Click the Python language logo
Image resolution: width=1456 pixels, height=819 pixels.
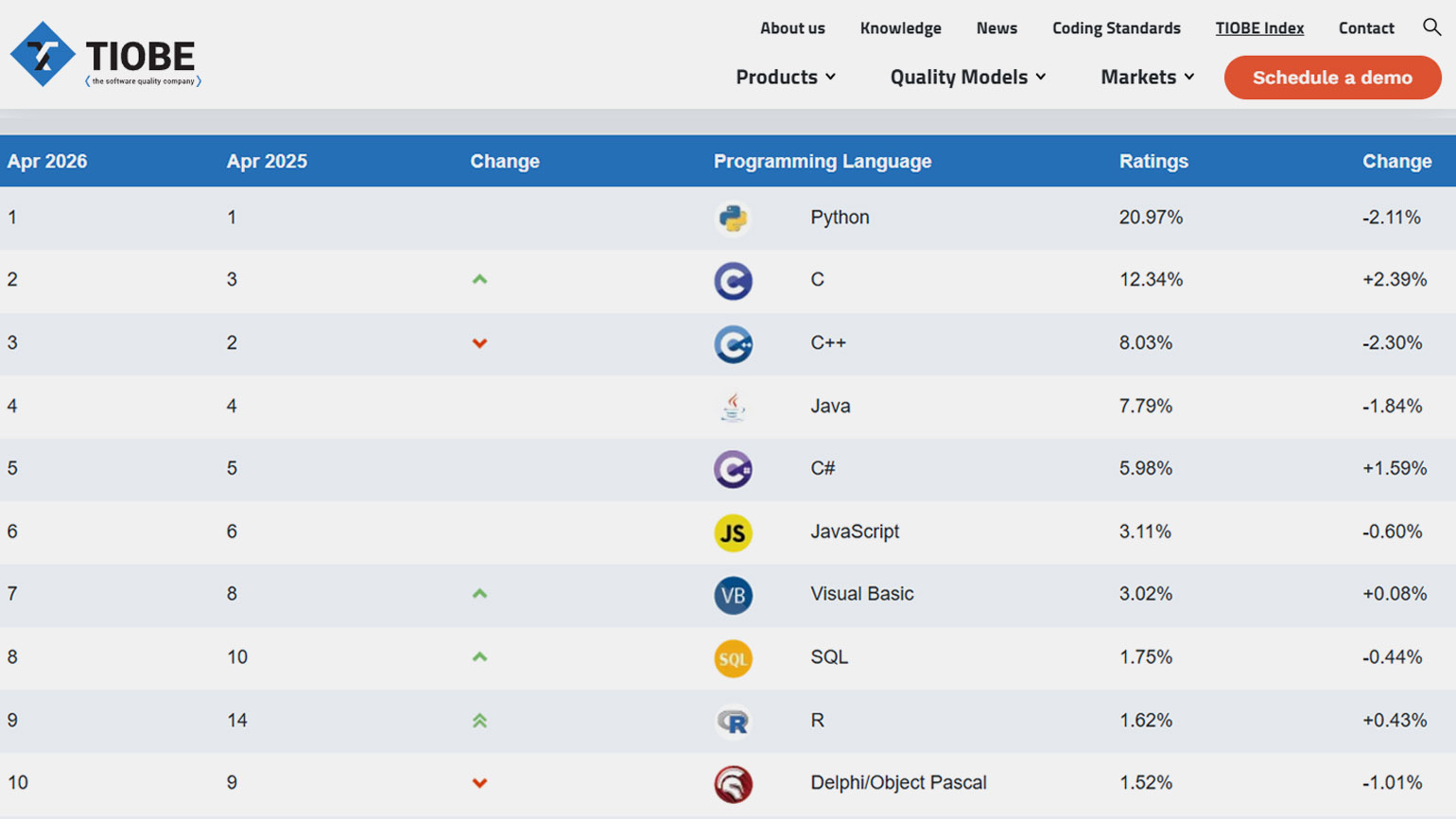[x=733, y=218]
